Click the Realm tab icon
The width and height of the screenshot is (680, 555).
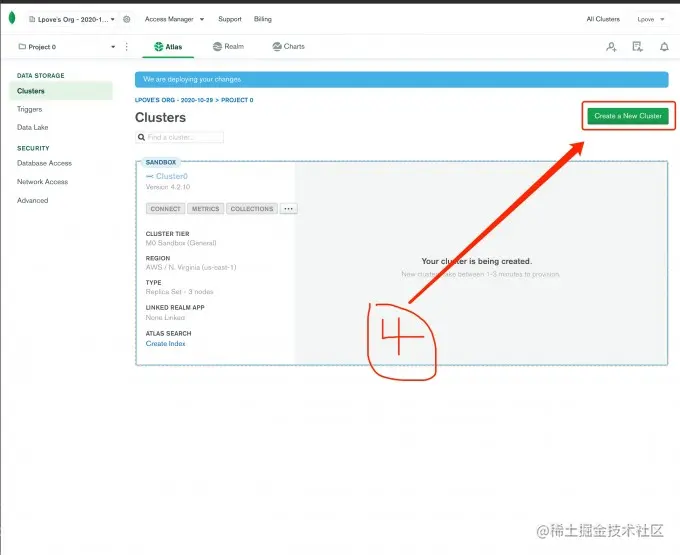(217, 46)
